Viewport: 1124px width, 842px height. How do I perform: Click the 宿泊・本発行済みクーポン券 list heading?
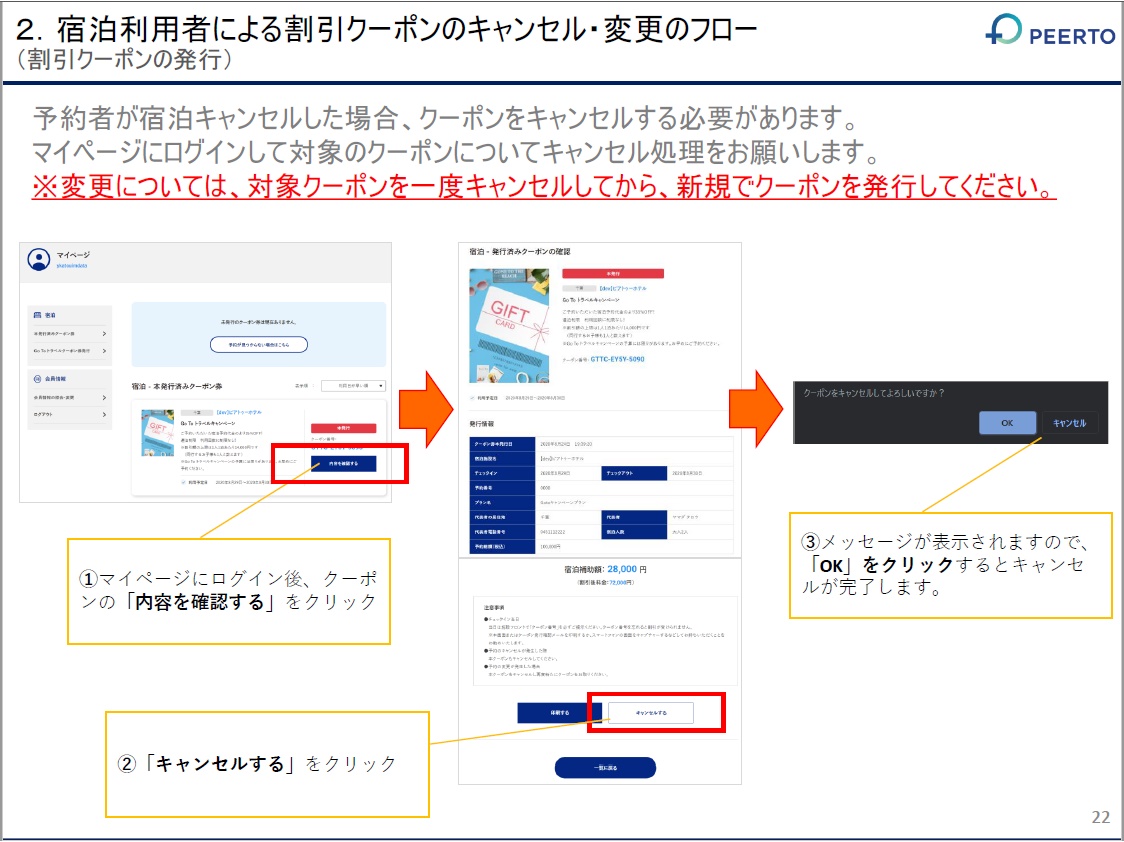176,386
